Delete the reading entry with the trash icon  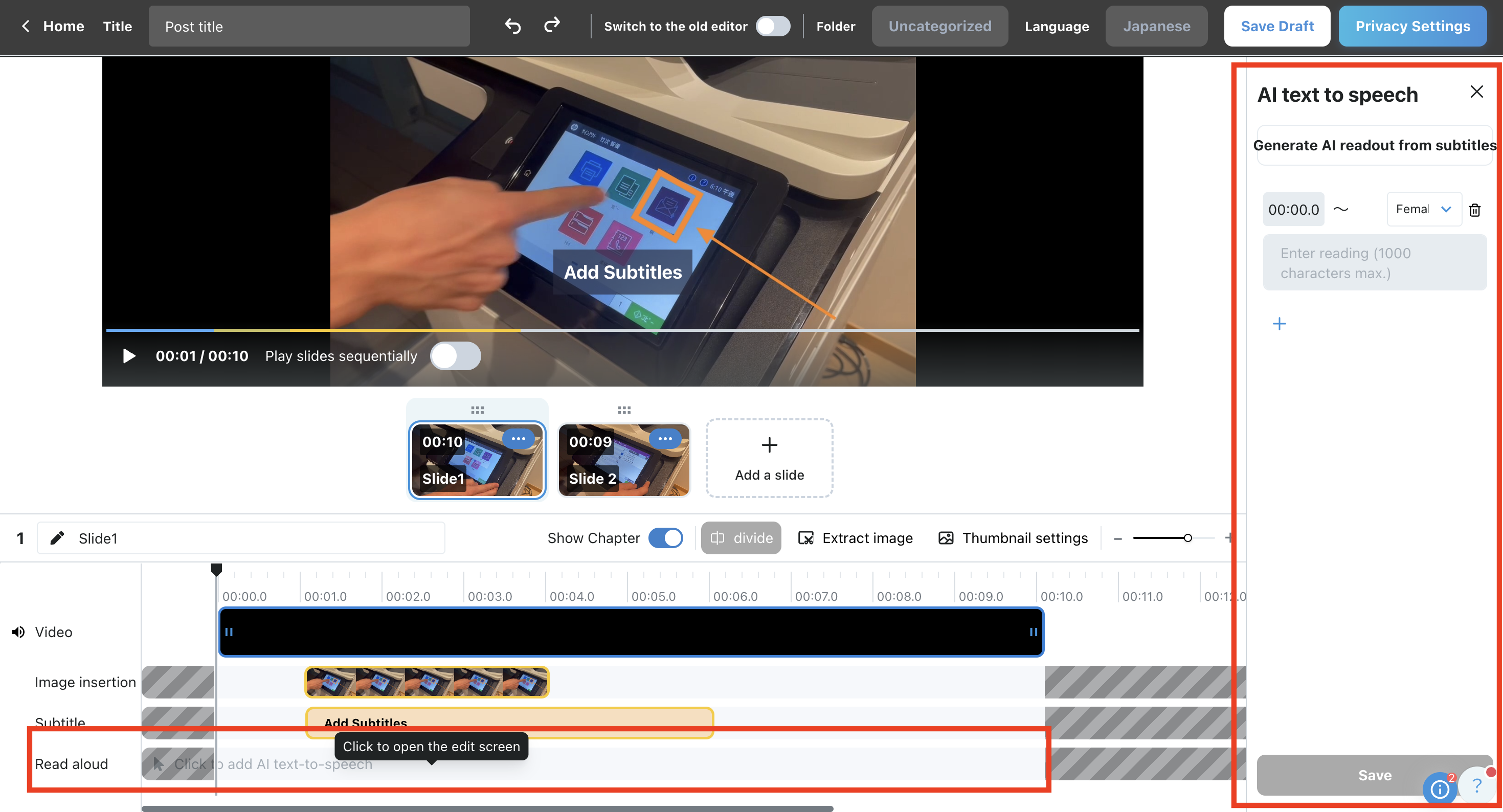pos(1474,210)
